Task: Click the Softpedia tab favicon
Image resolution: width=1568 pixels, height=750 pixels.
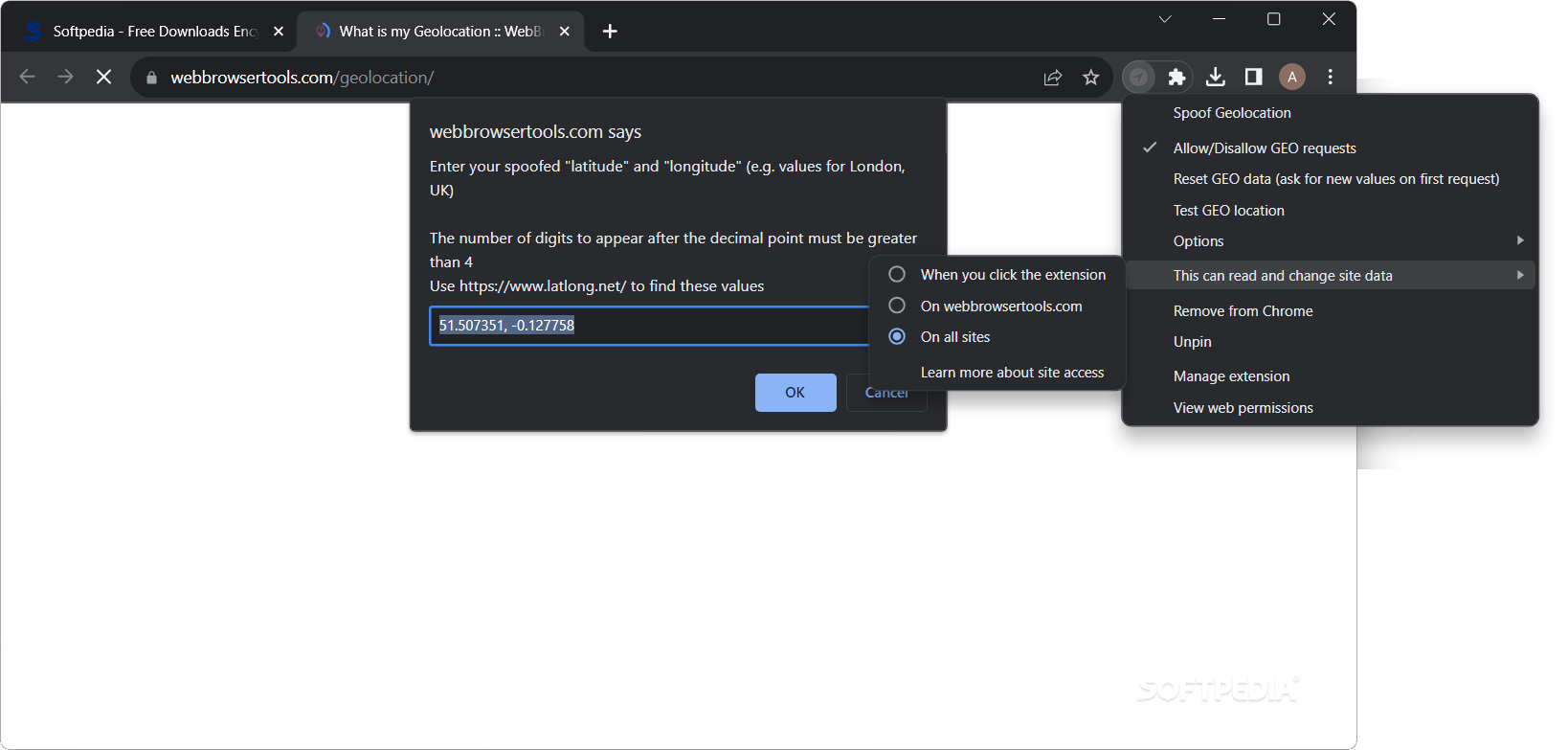Action: (x=34, y=32)
